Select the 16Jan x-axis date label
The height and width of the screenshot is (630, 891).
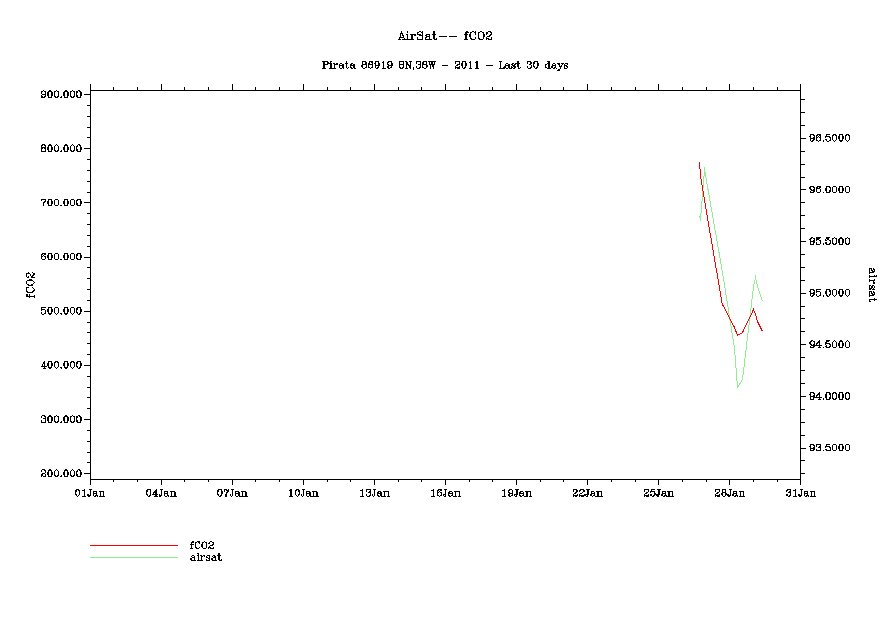coord(445,493)
